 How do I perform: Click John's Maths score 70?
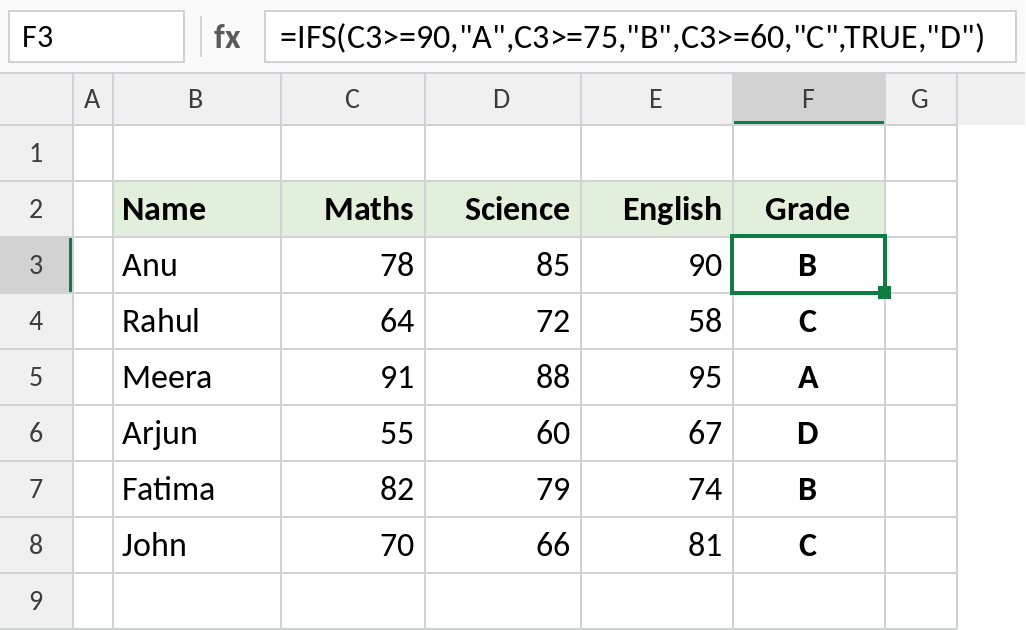[353, 545]
